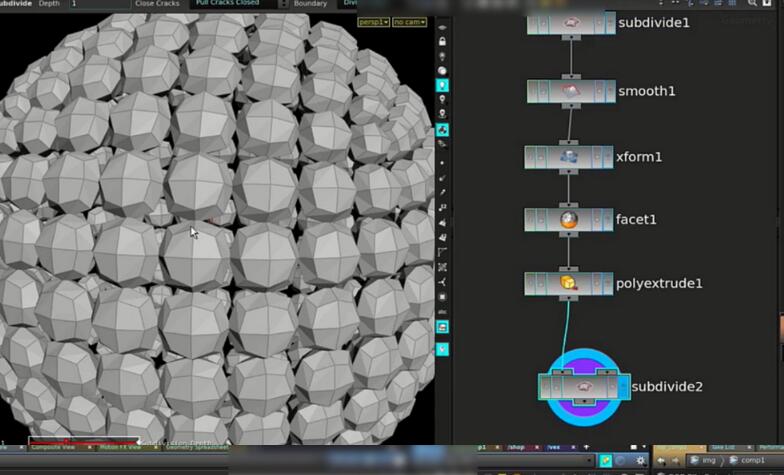This screenshot has height=475, width=784.
Task: Select the facet1 sphere node icon
Action: pos(568,220)
